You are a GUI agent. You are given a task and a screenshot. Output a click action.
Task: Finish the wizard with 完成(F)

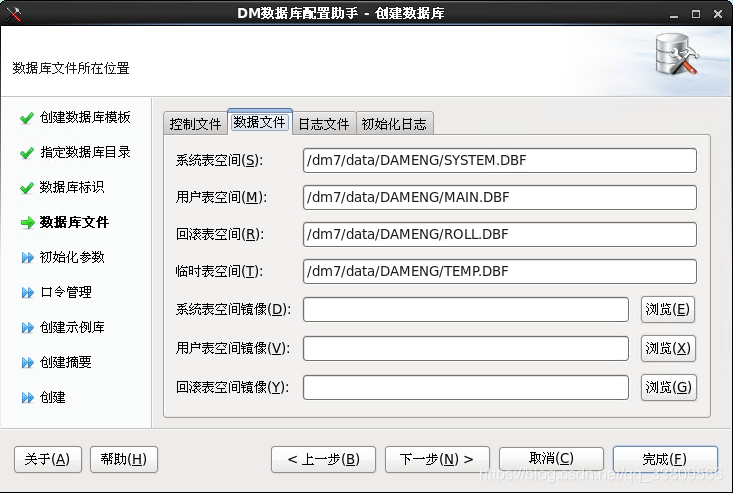point(665,459)
